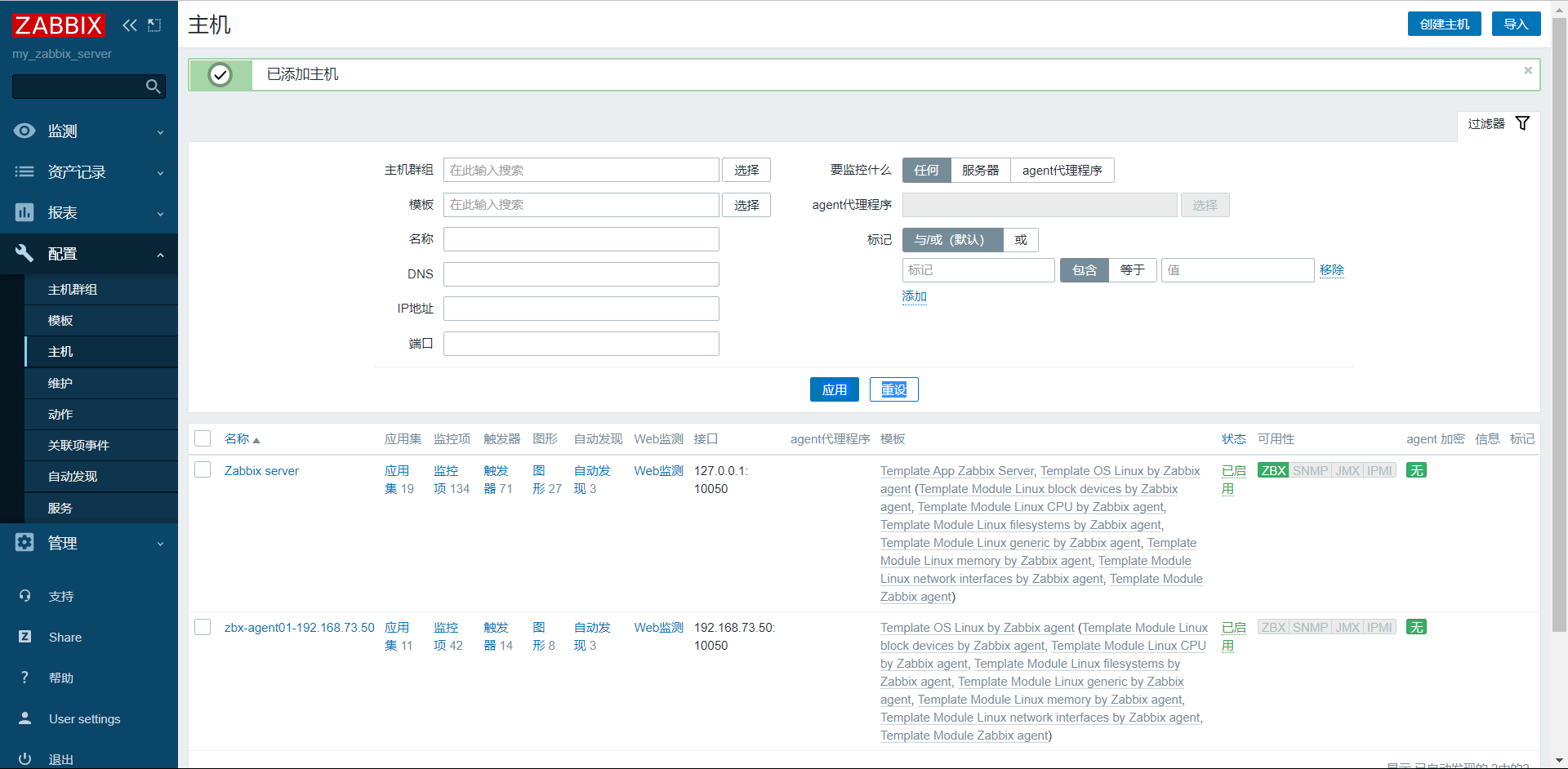
Task: Click the sidebar search magnifier icon
Action: (x=153, y=87)
